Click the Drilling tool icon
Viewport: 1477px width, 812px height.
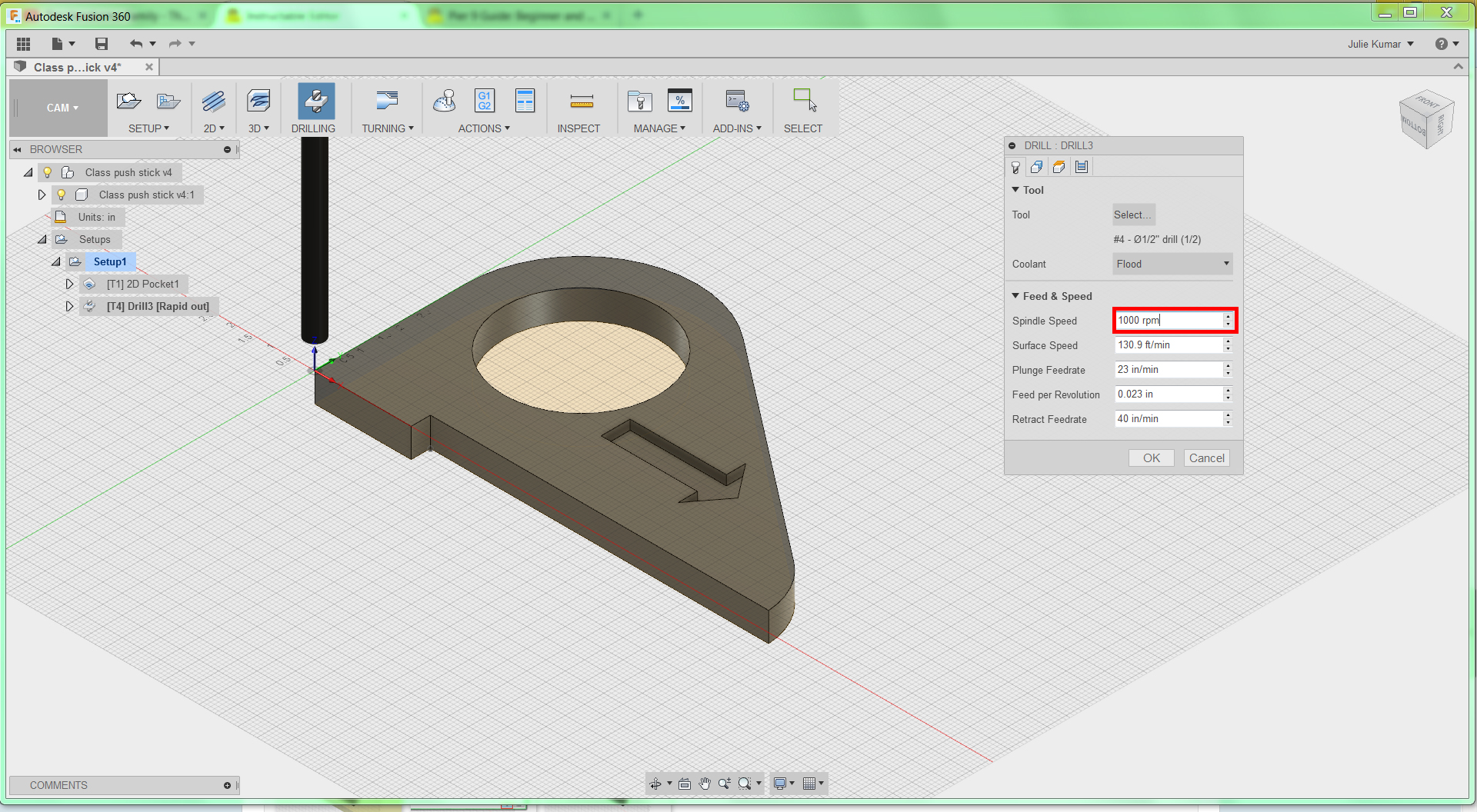[x=315, y=101]
